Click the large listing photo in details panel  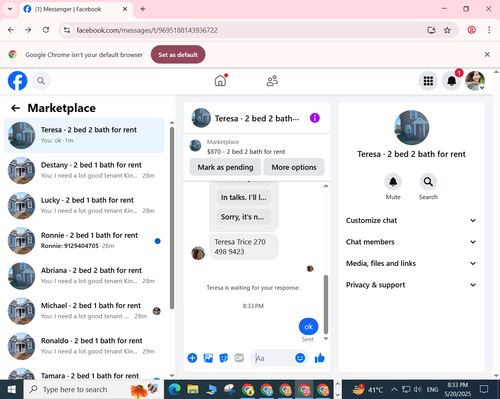point(411,128)
